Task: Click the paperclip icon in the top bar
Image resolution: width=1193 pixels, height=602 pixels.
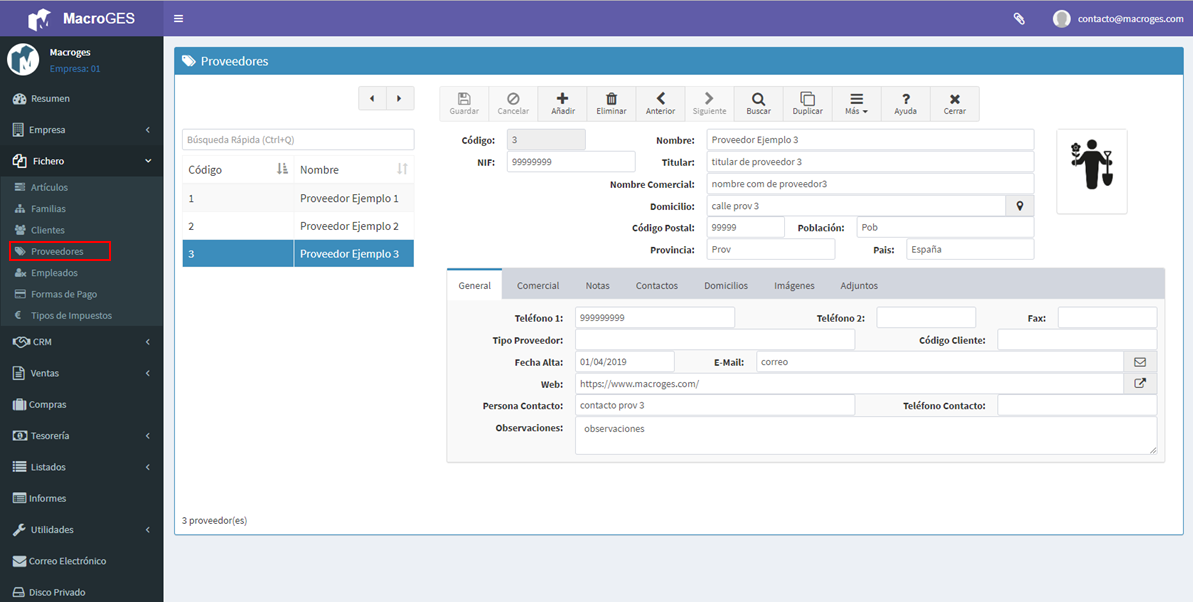Action: (1019, 18)
